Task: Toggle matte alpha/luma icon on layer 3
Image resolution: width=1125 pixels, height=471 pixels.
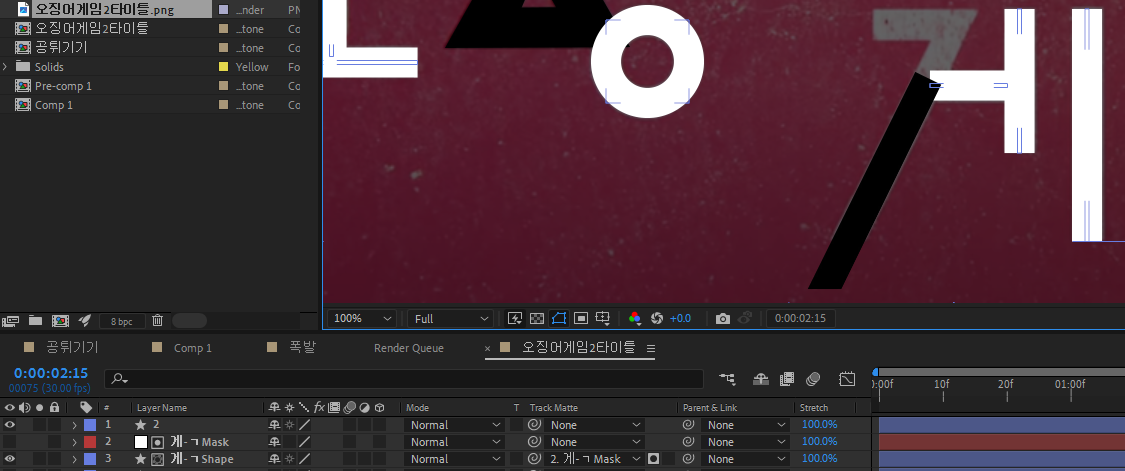Action: click(654, 459)
